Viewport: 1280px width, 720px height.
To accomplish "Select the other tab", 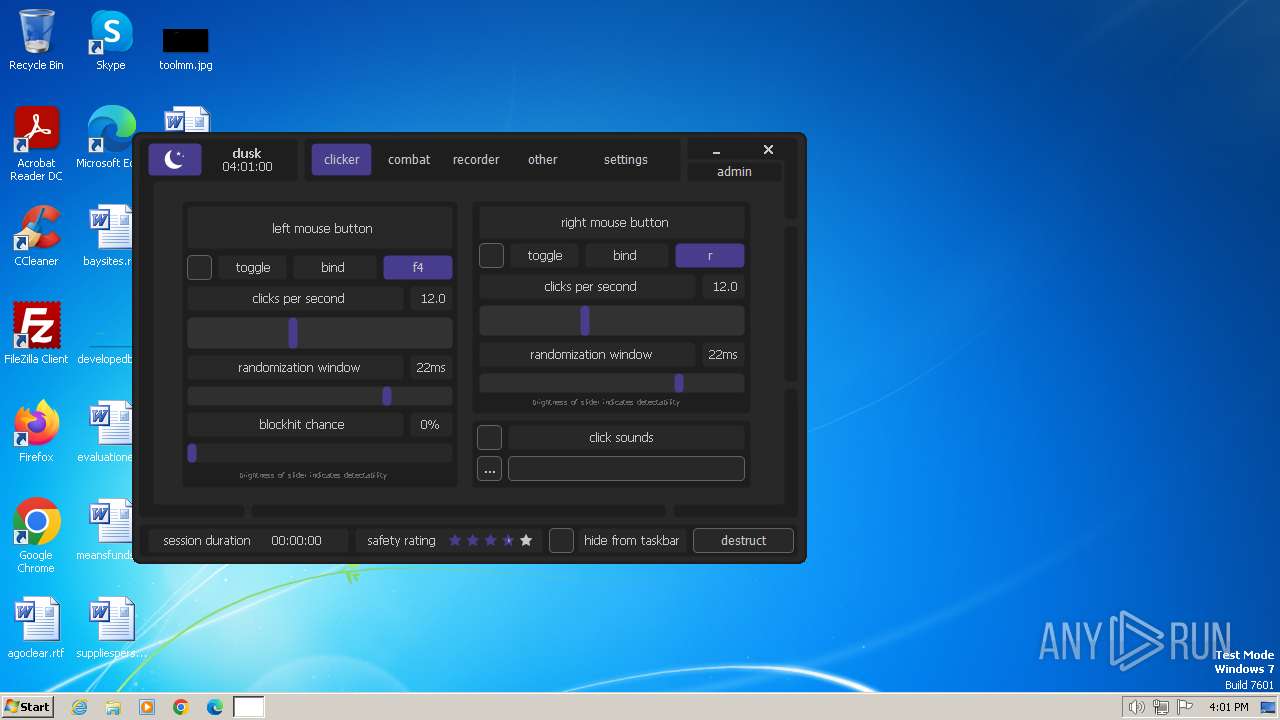I will tap(543, 159).
